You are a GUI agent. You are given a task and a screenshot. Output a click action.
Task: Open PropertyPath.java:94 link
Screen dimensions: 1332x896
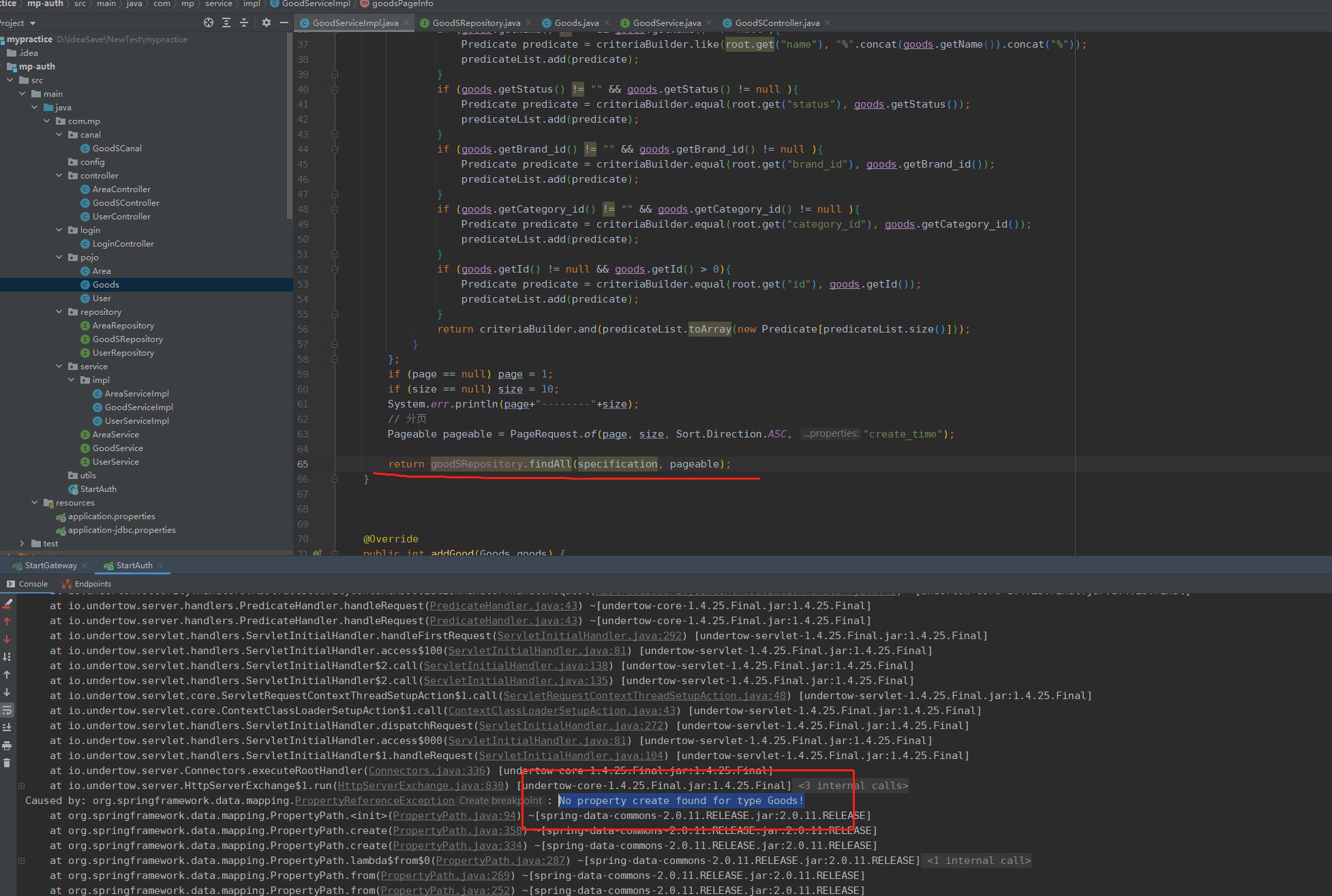pyautogui.click(x=454, y=816)
